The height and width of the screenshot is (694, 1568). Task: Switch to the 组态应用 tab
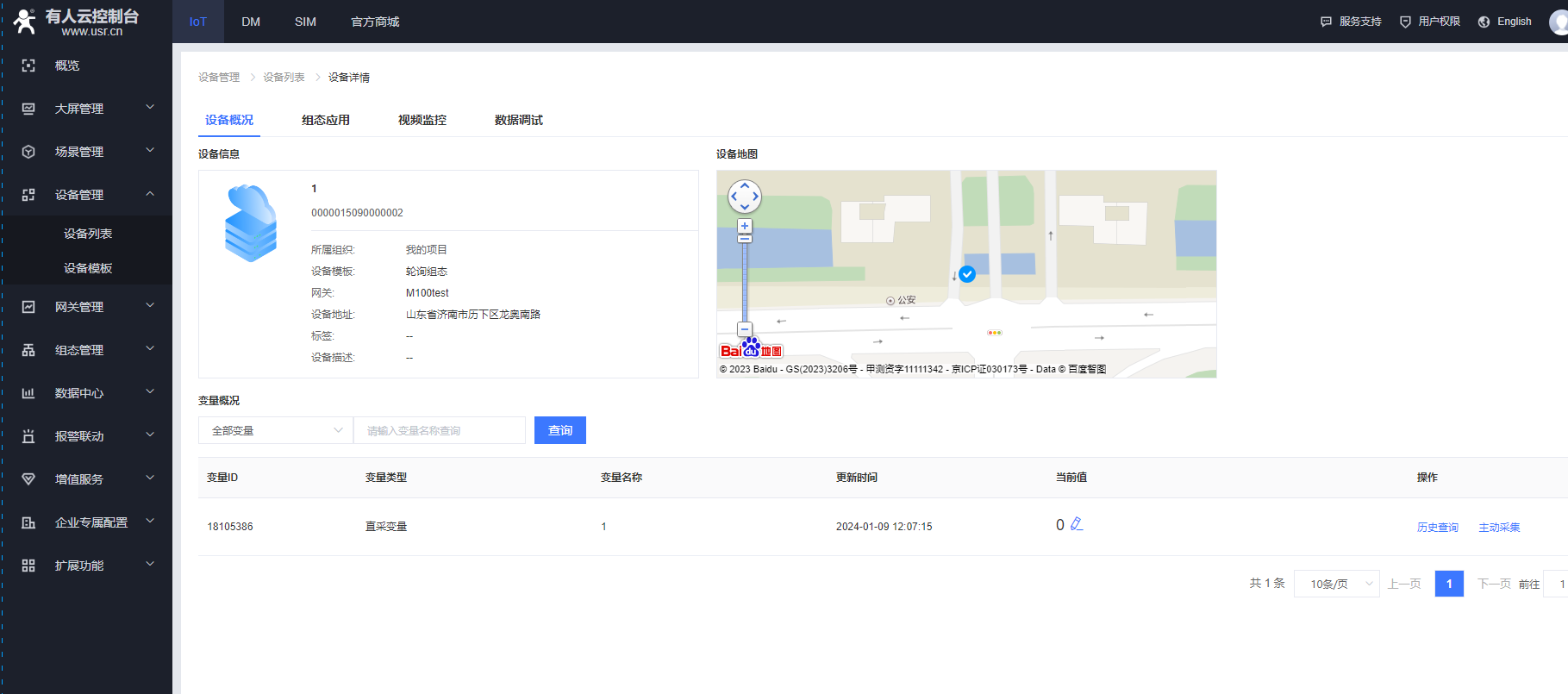pyautogui.click(x=326, y=120)
